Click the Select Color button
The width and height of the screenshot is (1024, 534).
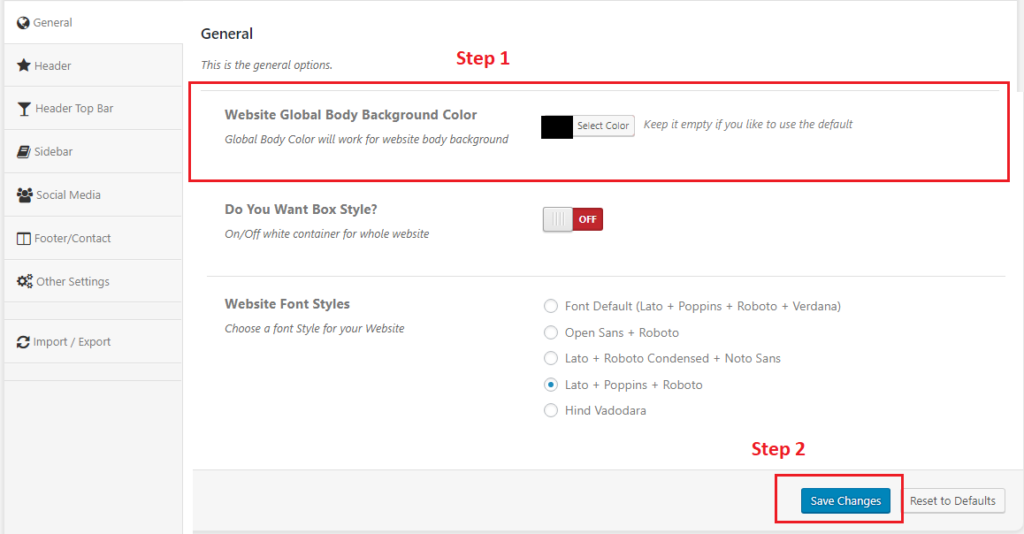point(603,126)
